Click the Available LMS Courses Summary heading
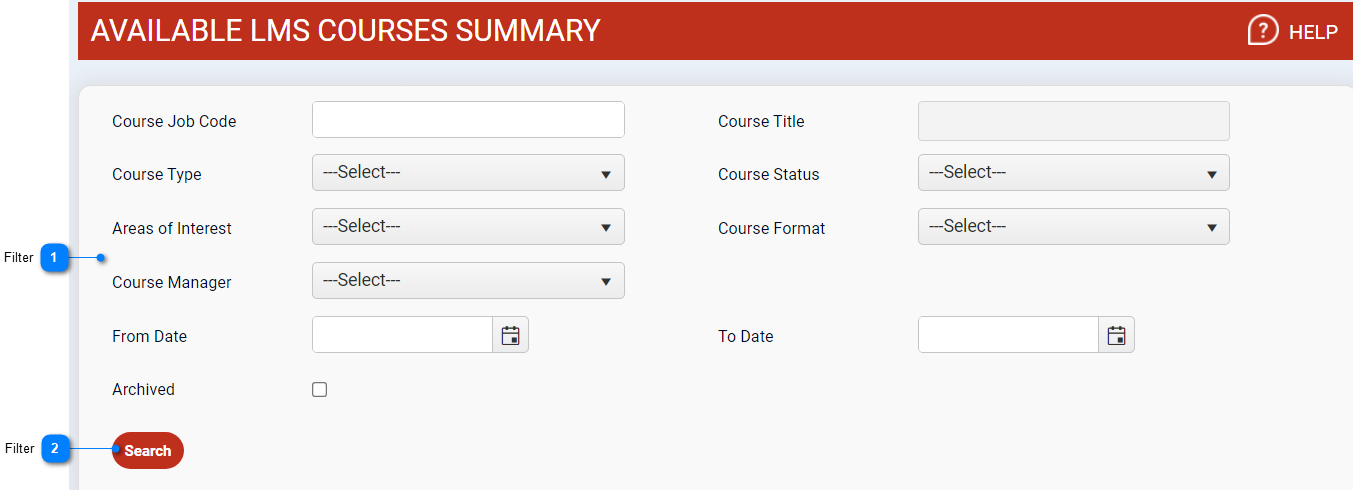 pyautogui.click(x=345, y=31)
